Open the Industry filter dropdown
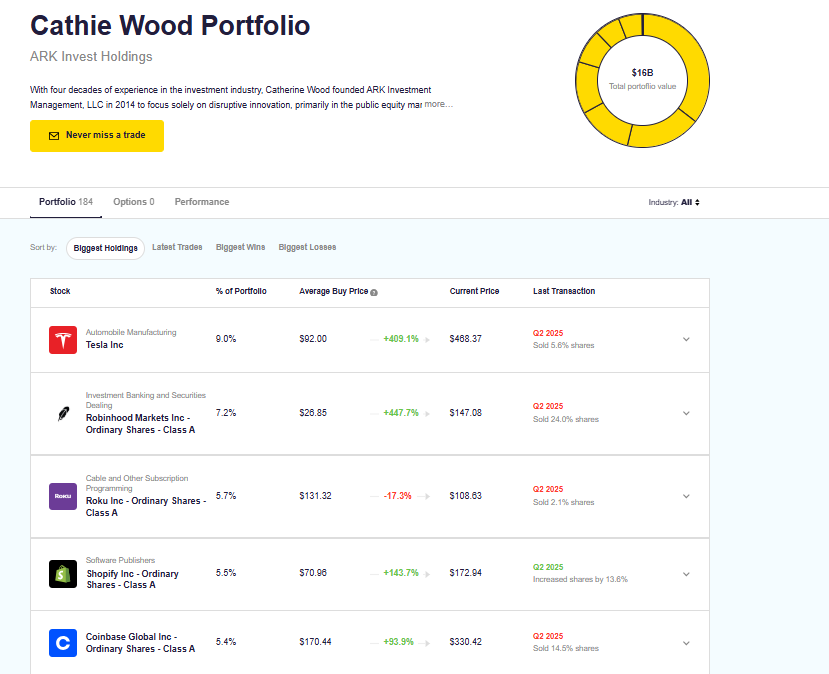This screenshot has width=829, height=674. click(x=673, y=202)
